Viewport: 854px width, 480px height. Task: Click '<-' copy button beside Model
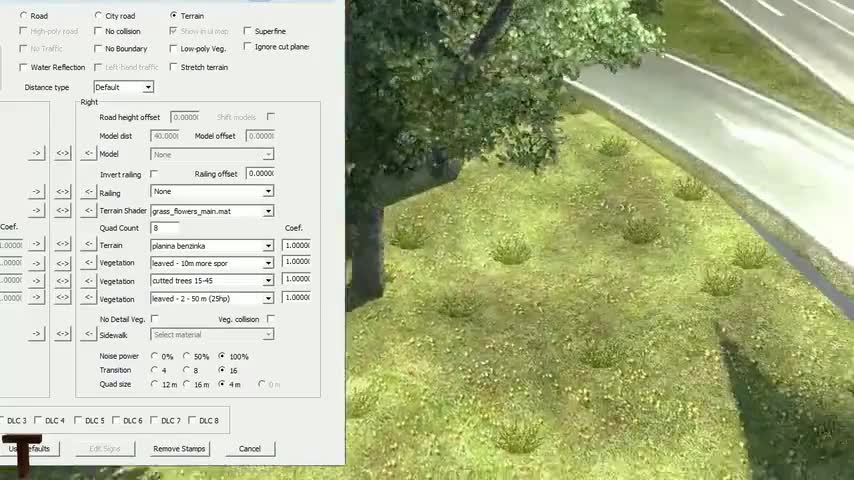coord(88,154)
